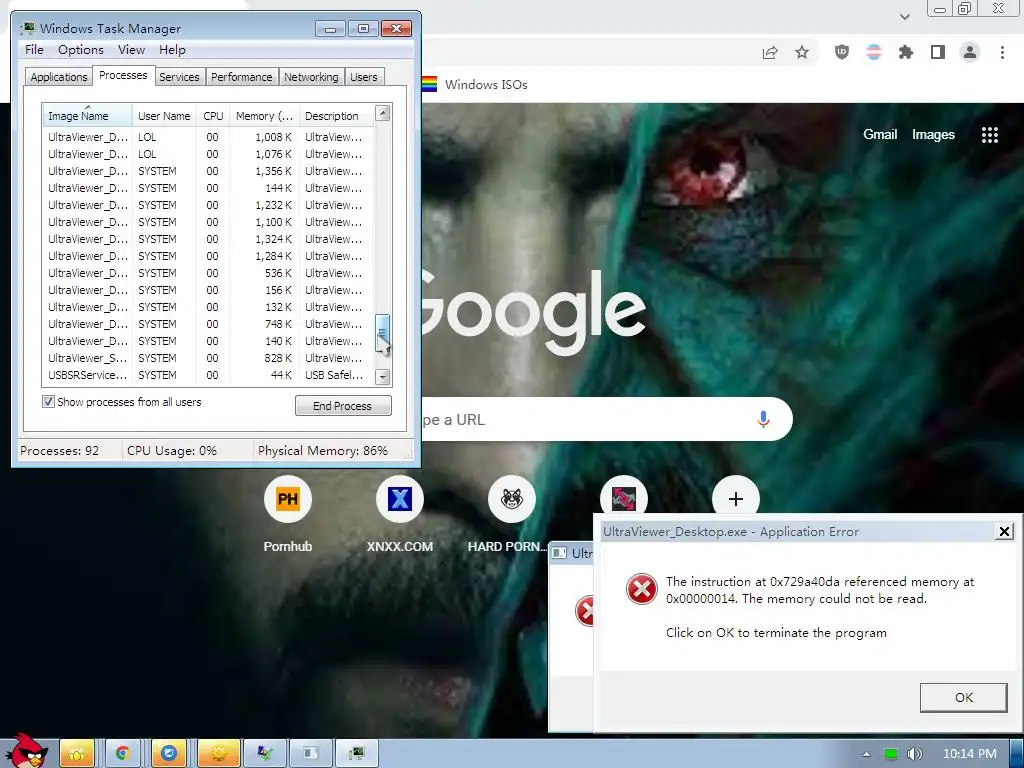Open the blue circular taskbar icon
Screen dimensions: 1024x768
coord(168,753)
